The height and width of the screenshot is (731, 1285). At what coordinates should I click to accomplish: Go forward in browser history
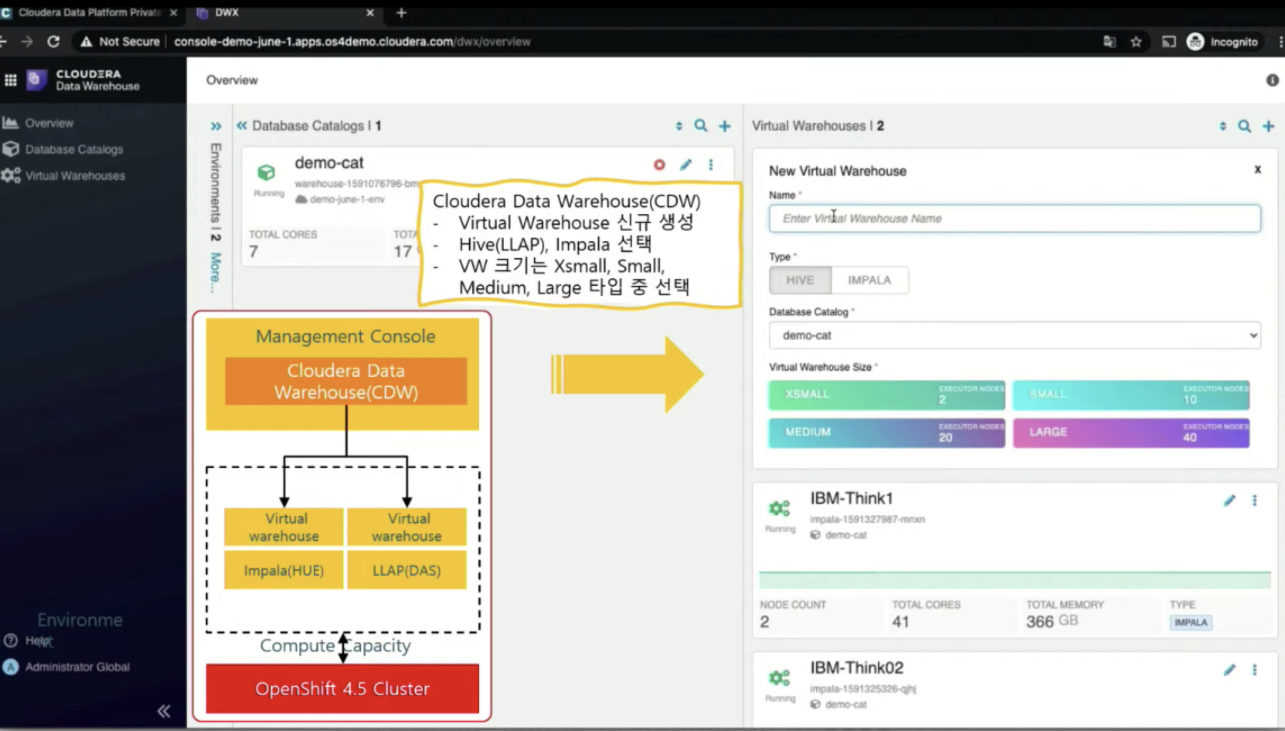click(27, 42)
